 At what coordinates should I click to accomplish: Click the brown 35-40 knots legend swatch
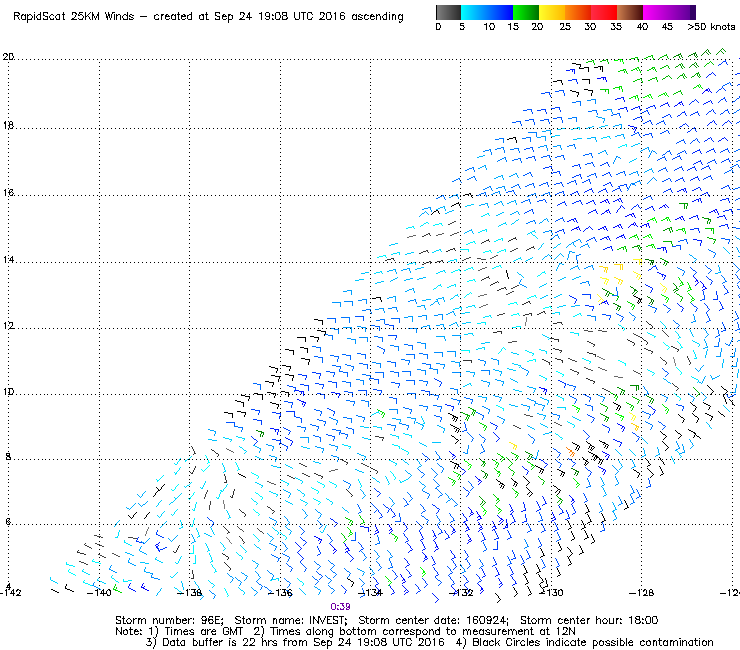click(x=630, y=12)
